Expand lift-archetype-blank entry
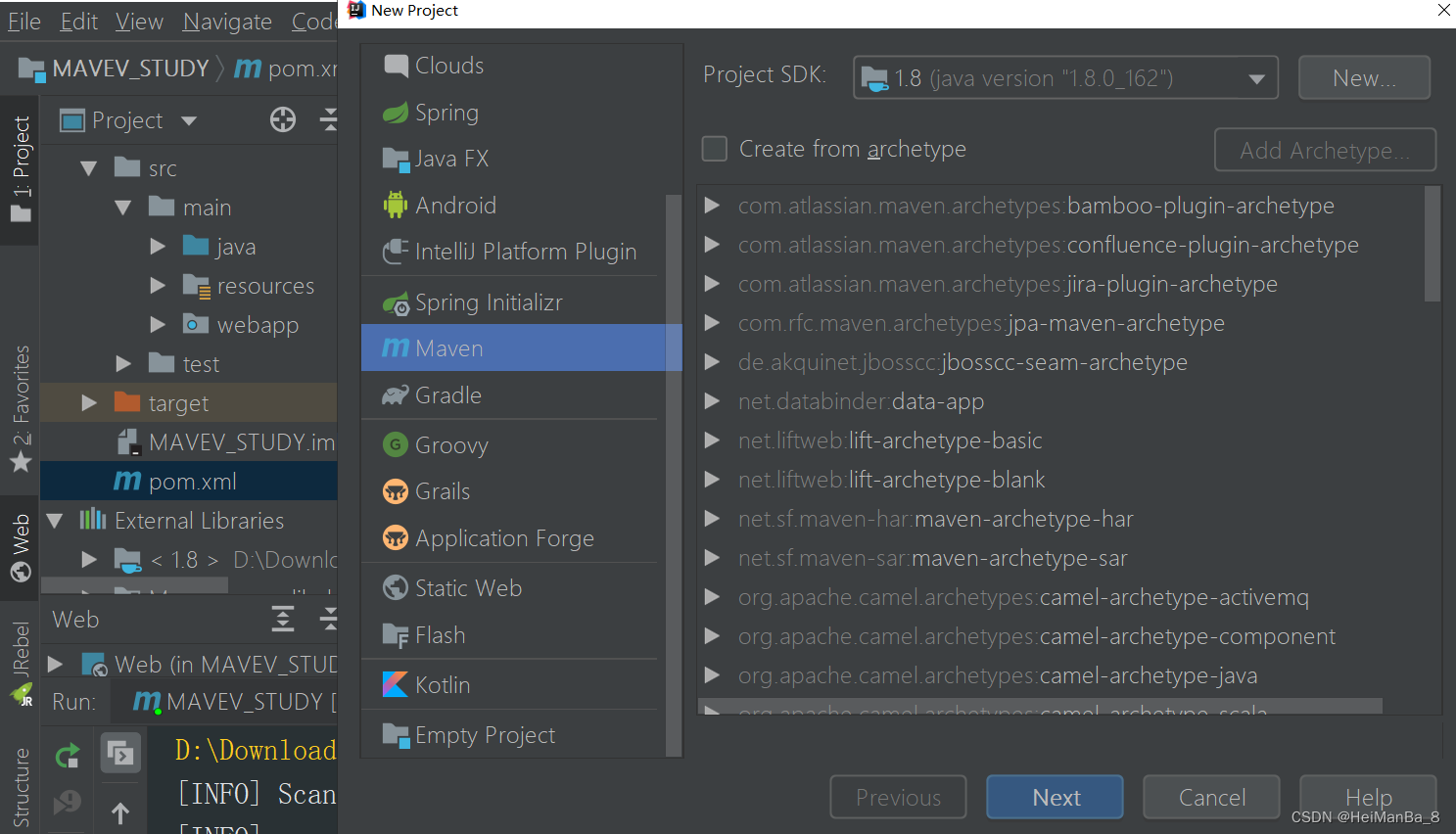The width and height of the screenshot is (1456, 834). tap(713, 480)
